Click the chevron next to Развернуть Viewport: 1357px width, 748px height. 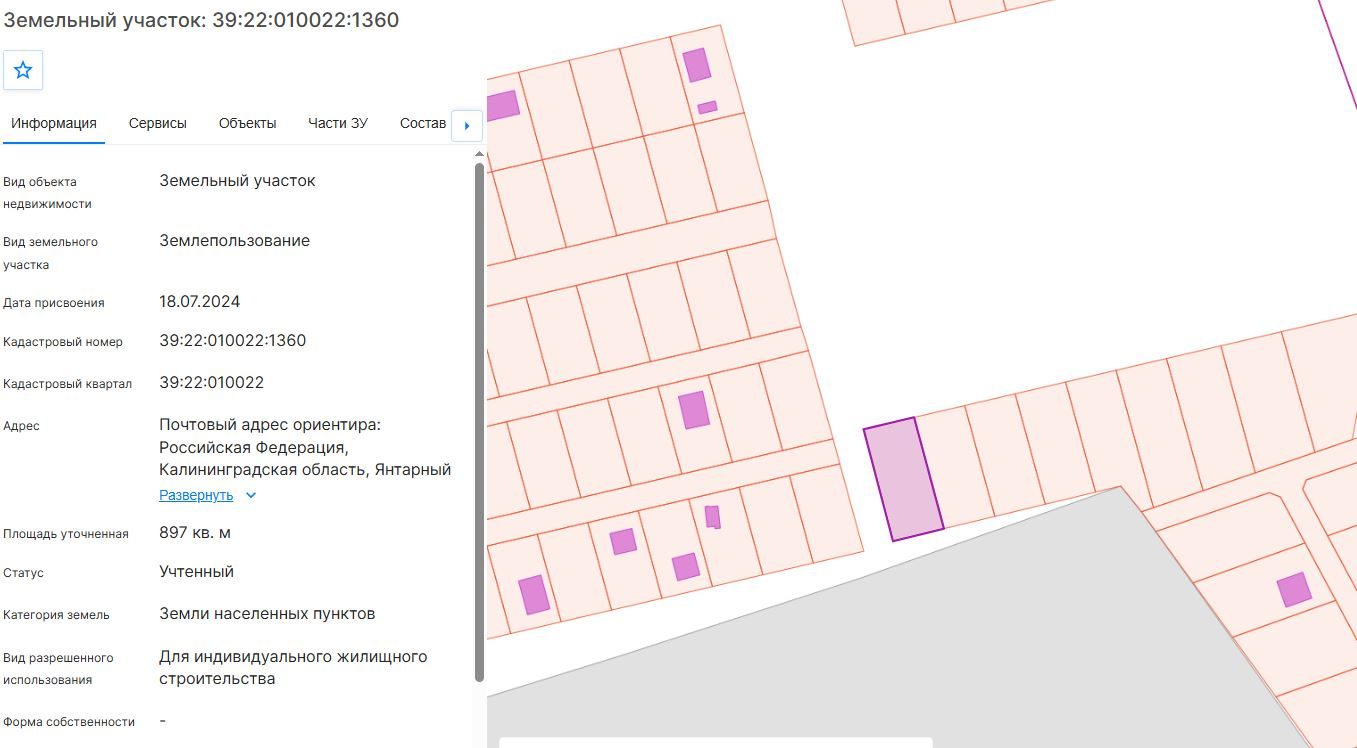251,495
